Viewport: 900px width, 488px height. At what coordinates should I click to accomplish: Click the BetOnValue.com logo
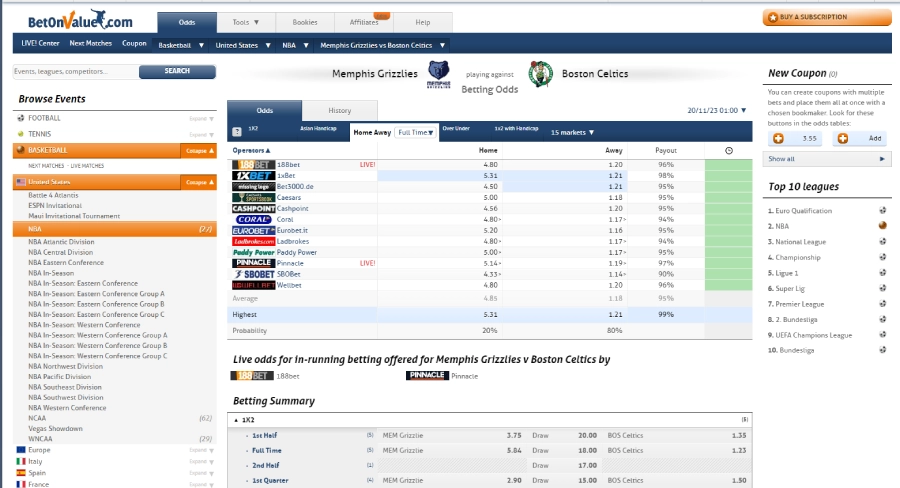point(80,21)
